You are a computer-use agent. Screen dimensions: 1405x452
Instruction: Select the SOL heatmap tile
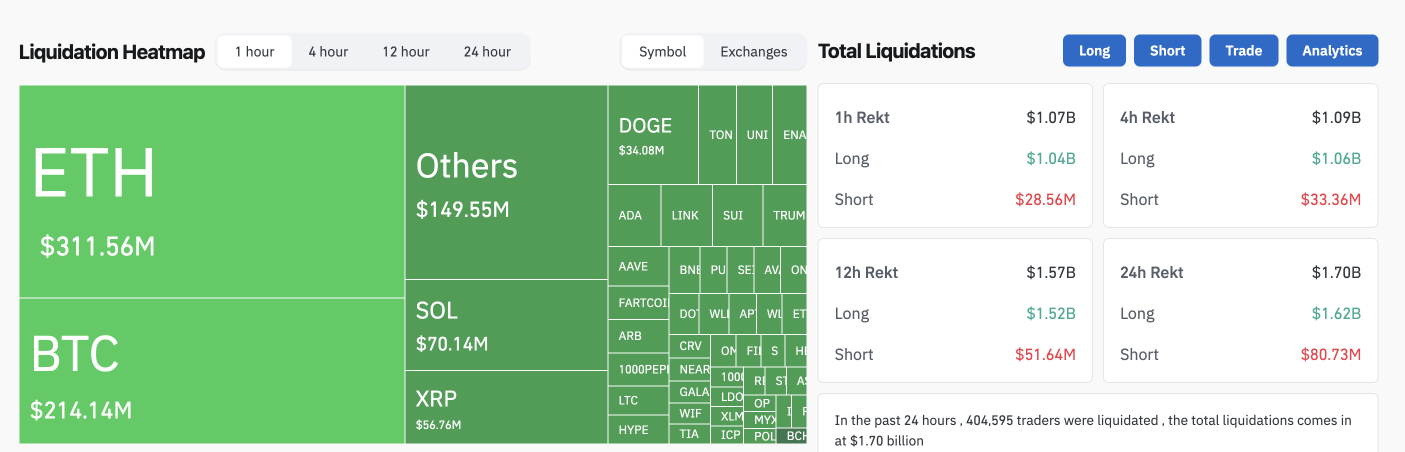click(x=506, y=325)
